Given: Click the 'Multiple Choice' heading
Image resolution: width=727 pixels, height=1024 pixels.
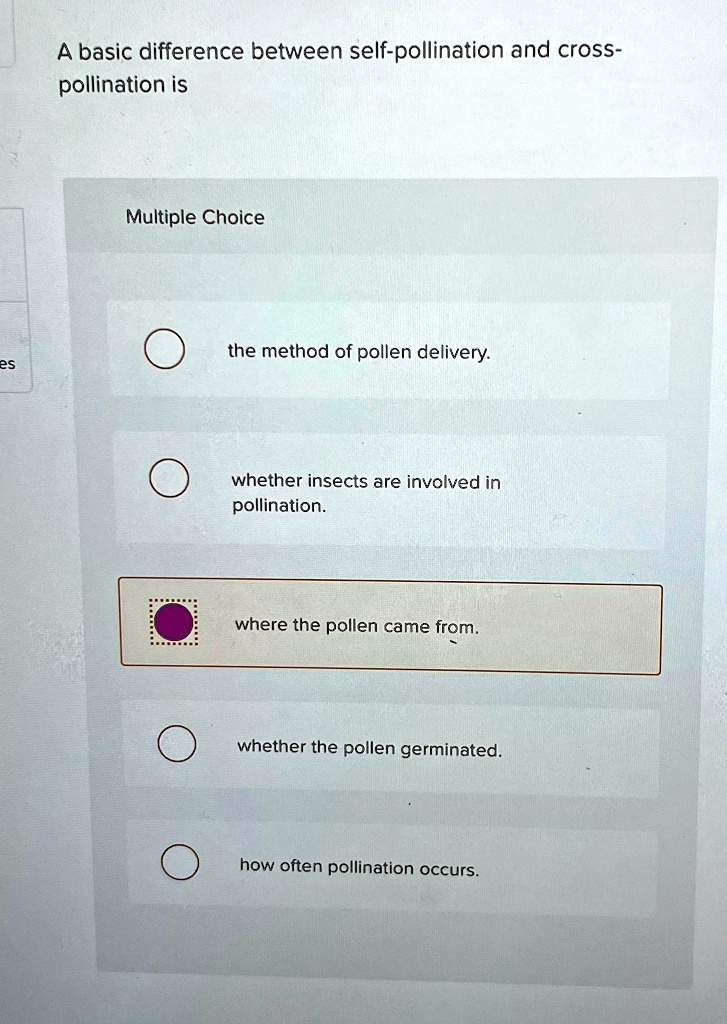Looking at the screenshot, I should [195, 218].
